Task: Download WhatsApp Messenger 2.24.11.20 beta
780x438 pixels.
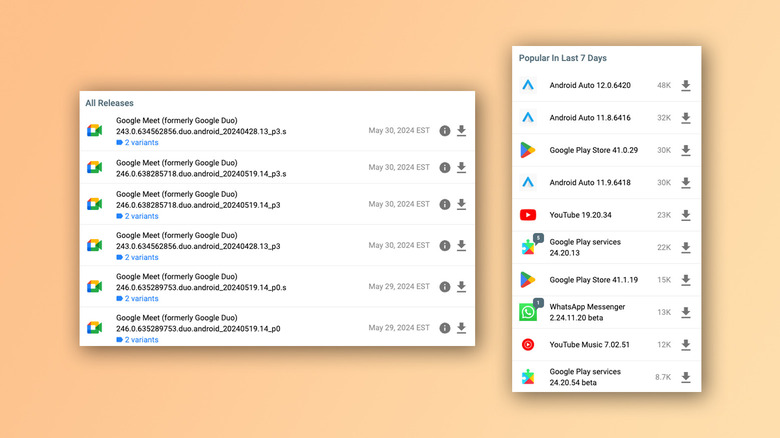Action: coord(685,312)
